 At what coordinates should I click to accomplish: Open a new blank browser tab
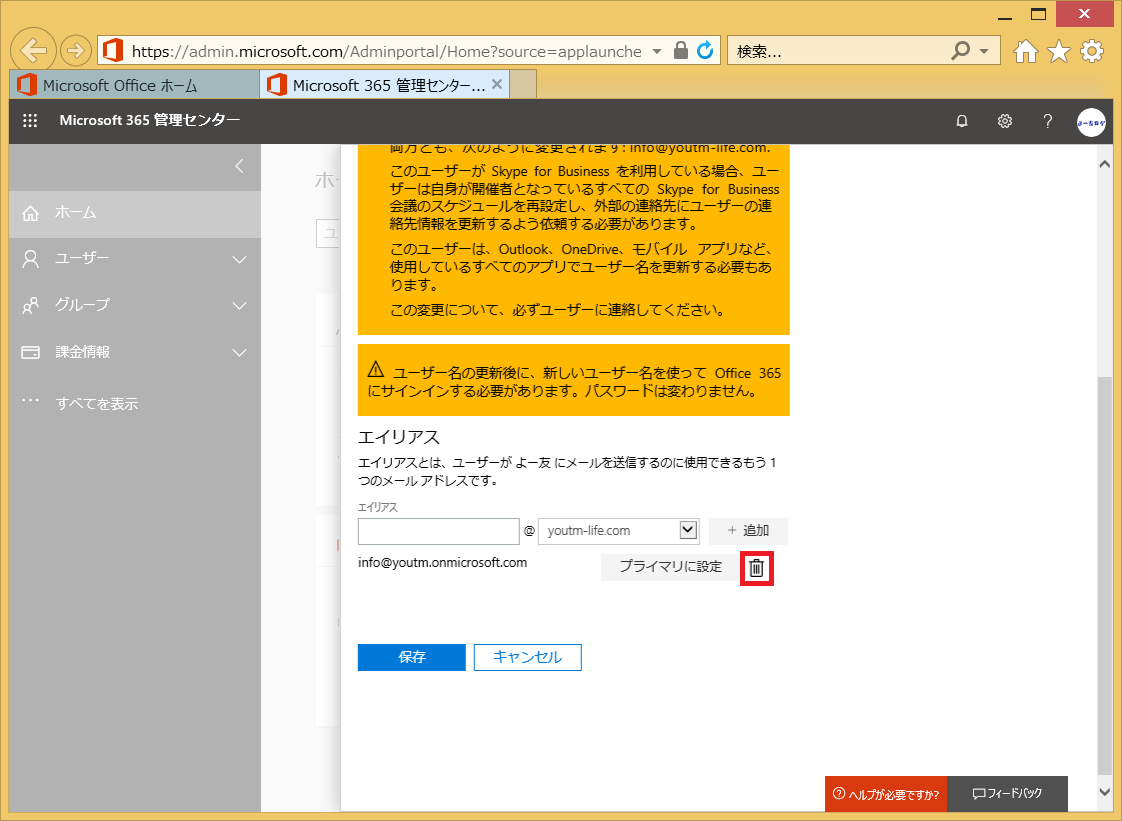coord(523,84)
